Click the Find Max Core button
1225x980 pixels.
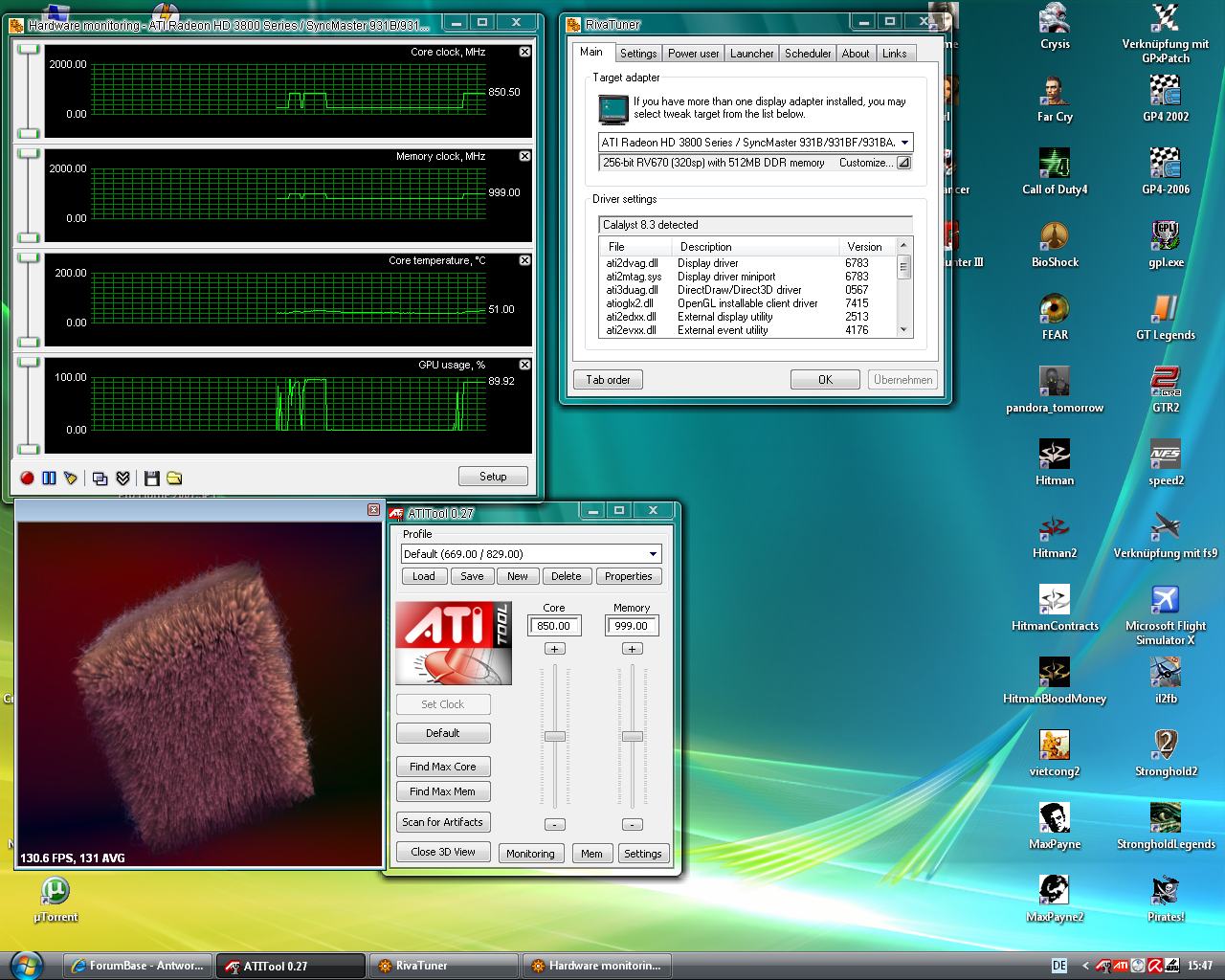(x=442, y=767)
